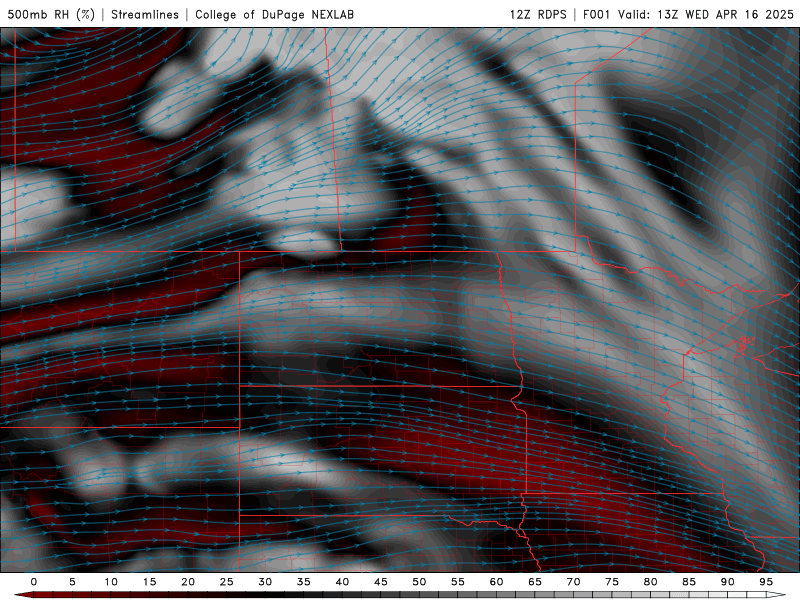800x600 pixels.
Task: Click the '70' label on the color scale
Action: pyautogui.click(x=573, y=582)
